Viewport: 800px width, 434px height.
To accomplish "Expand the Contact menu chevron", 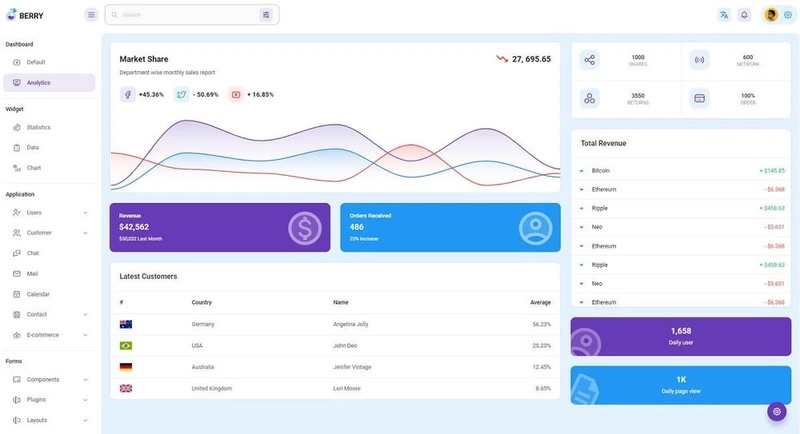I will click(85, 315).
